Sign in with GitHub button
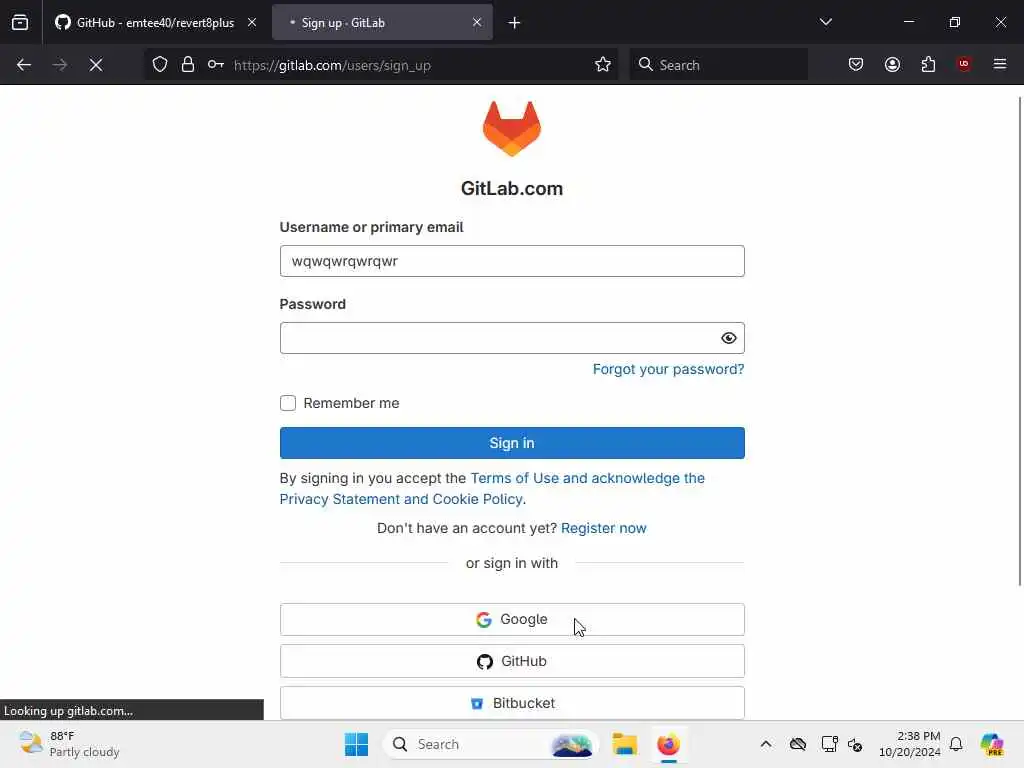This screenshot has height=768, width=1024. point(512,662)
